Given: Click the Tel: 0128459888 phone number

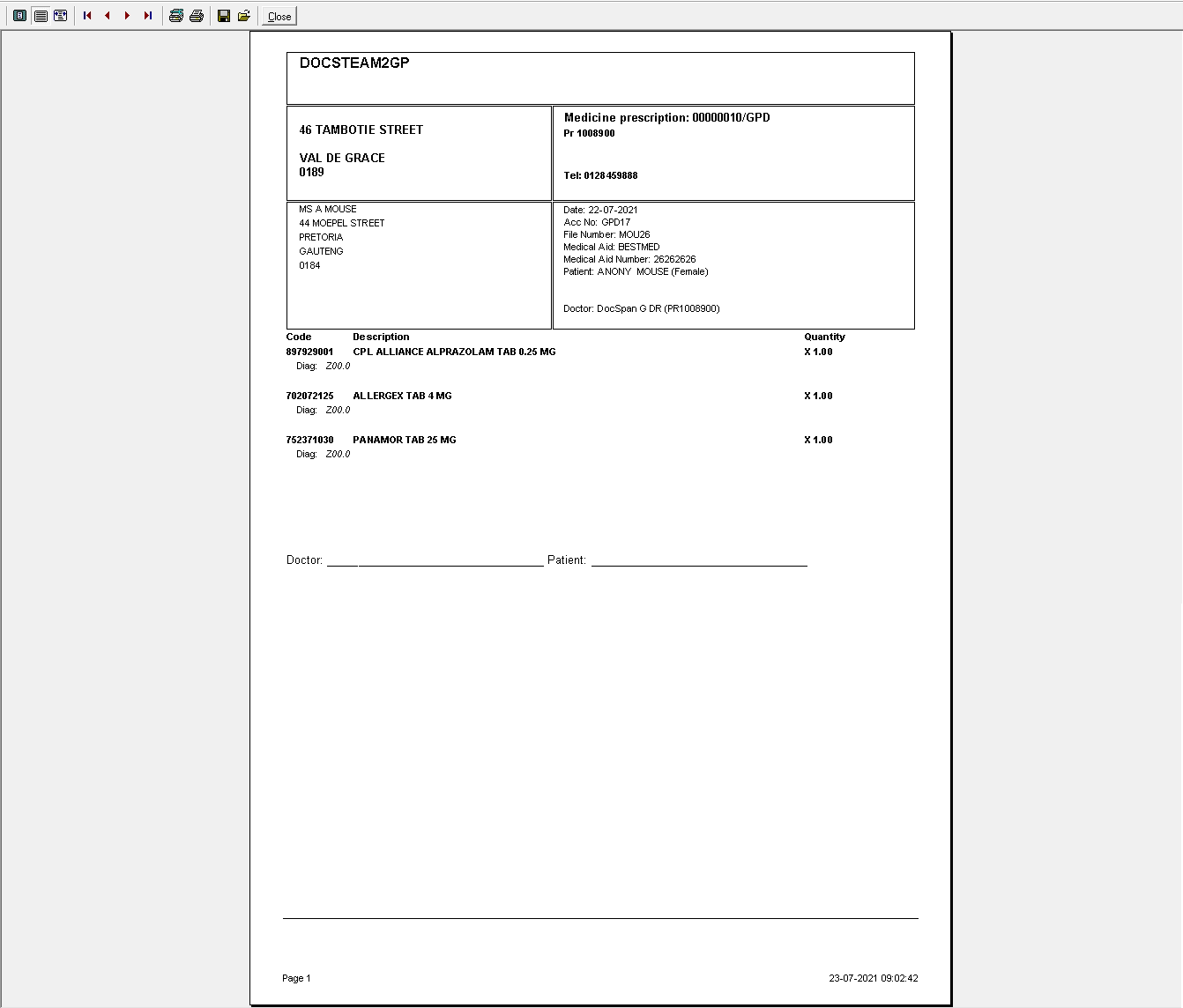Looking at the screenshot, I should 600,175.
